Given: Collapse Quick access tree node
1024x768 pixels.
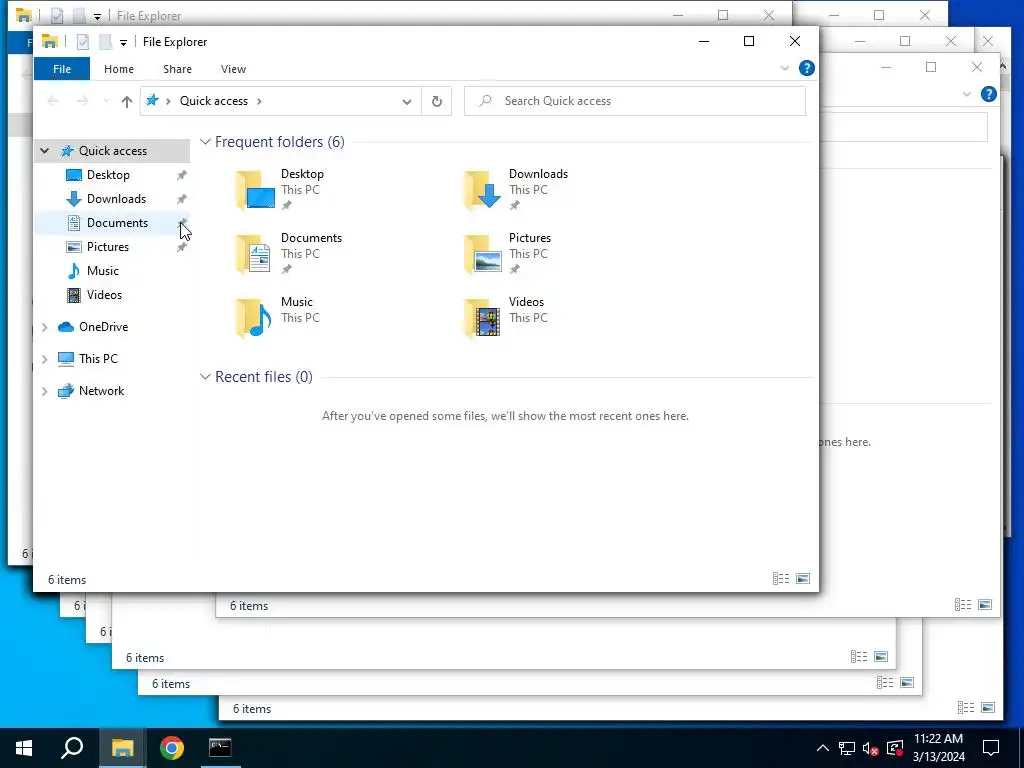Looking at the screenshot, I should click(x=44, y=151).
